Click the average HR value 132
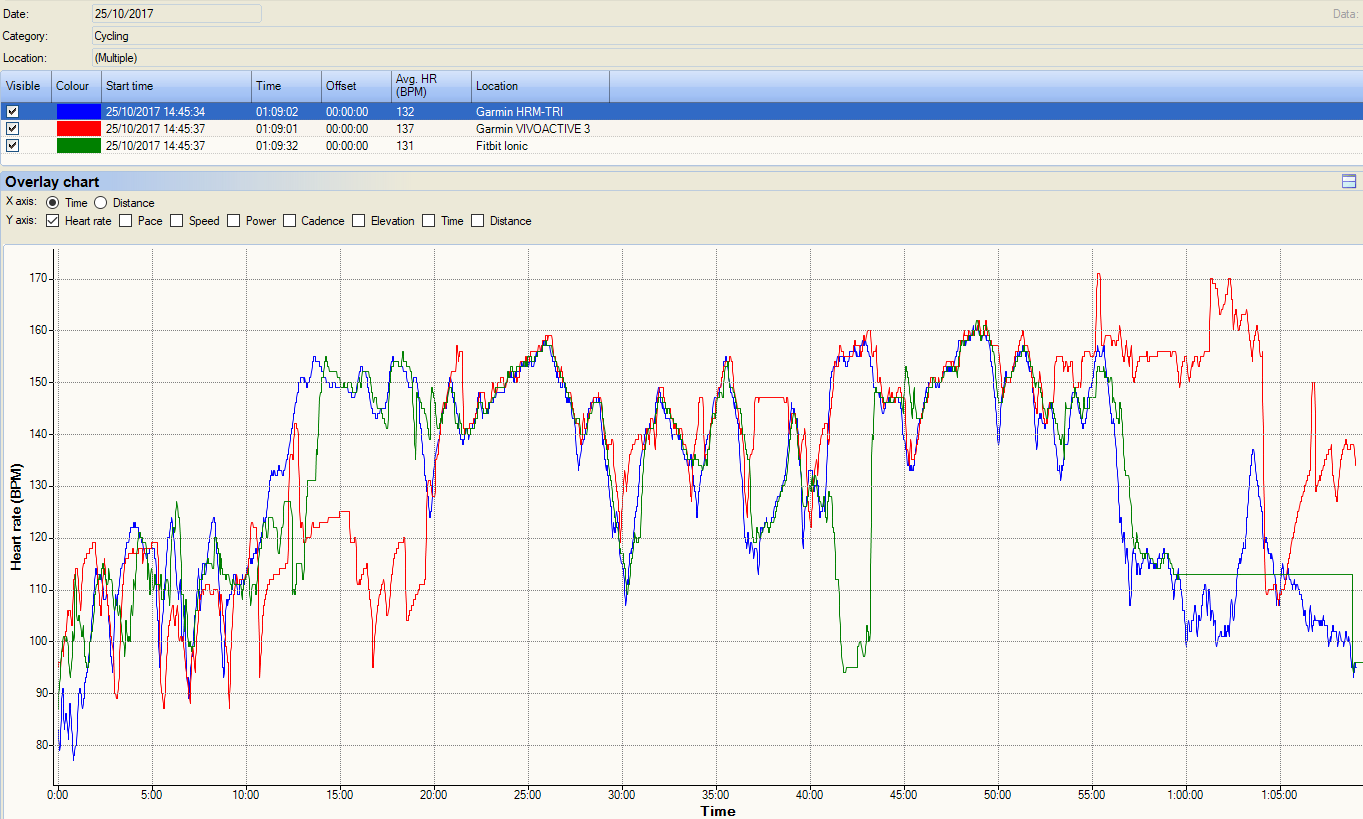The height and width of the screenshot is (819, 1363). (x=405, y=111)
